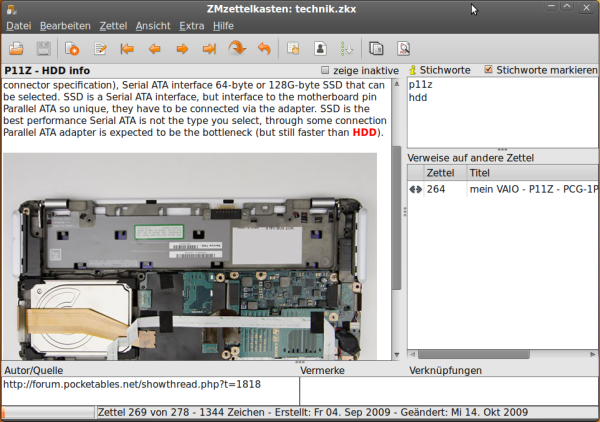This screenshot has height=422, width=600.
Task: Click the 'P11Z - HDD info' title
Action: point(47,71)
